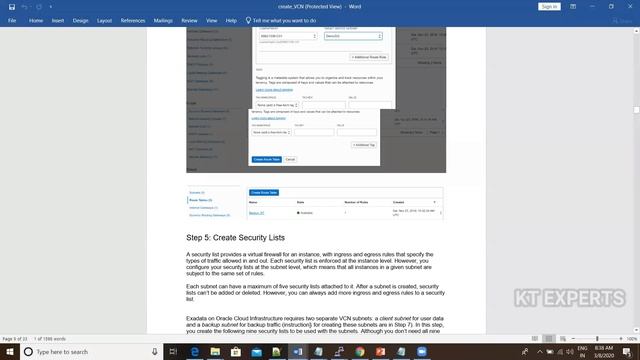Click the Undo arrow icon

coord(24,7)
